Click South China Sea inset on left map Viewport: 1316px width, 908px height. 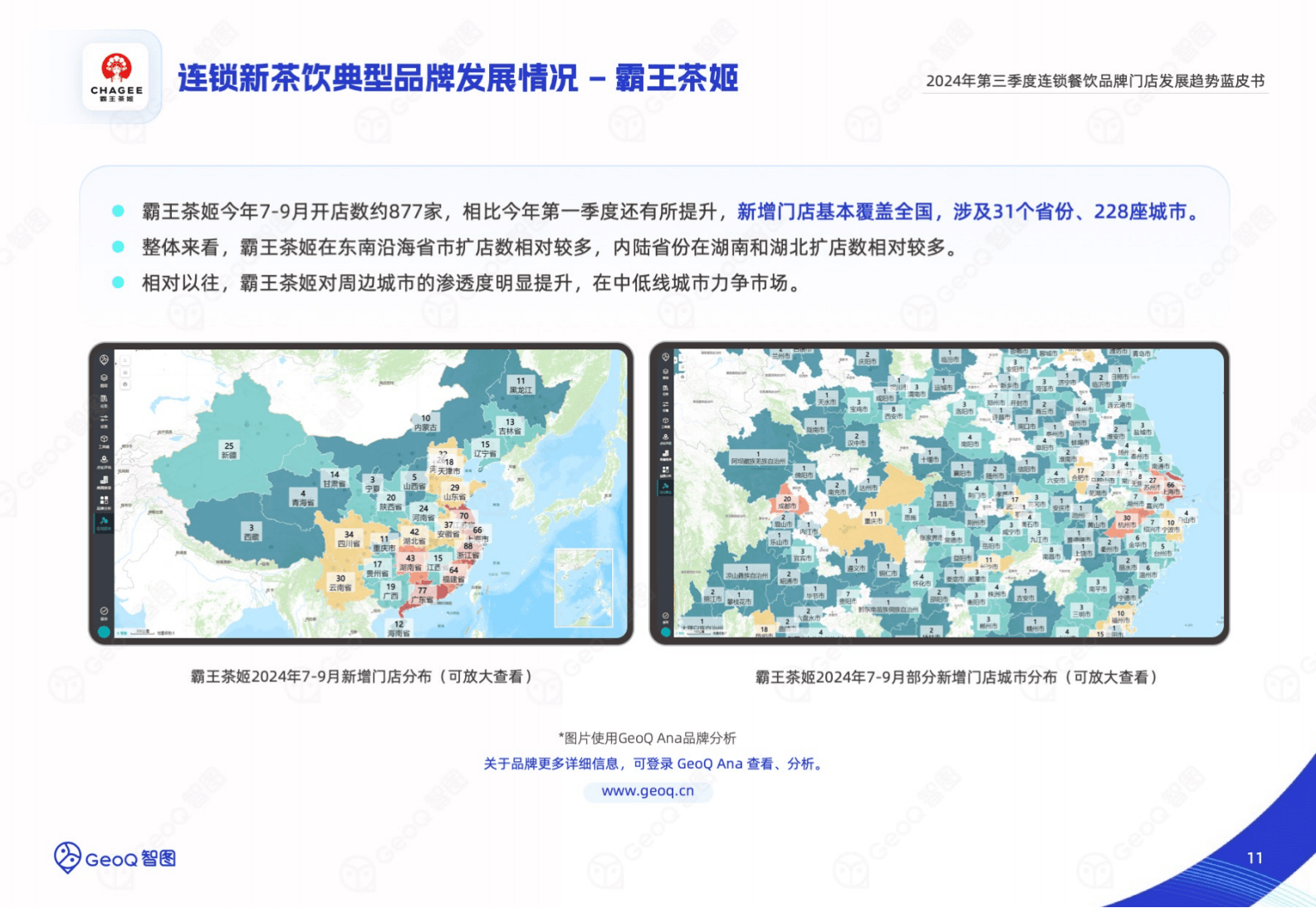[x=584, y=588]
